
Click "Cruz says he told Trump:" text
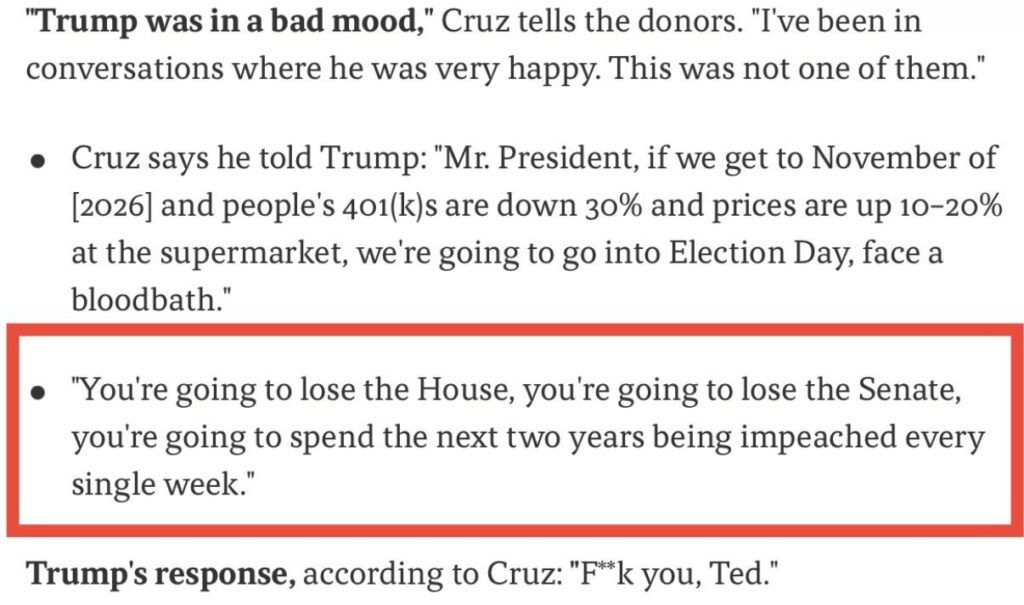(x=213, y=159)
